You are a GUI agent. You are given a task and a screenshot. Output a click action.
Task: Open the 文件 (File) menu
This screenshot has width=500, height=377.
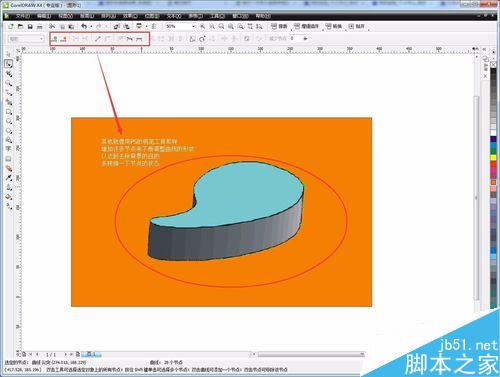tap(22, 16)
